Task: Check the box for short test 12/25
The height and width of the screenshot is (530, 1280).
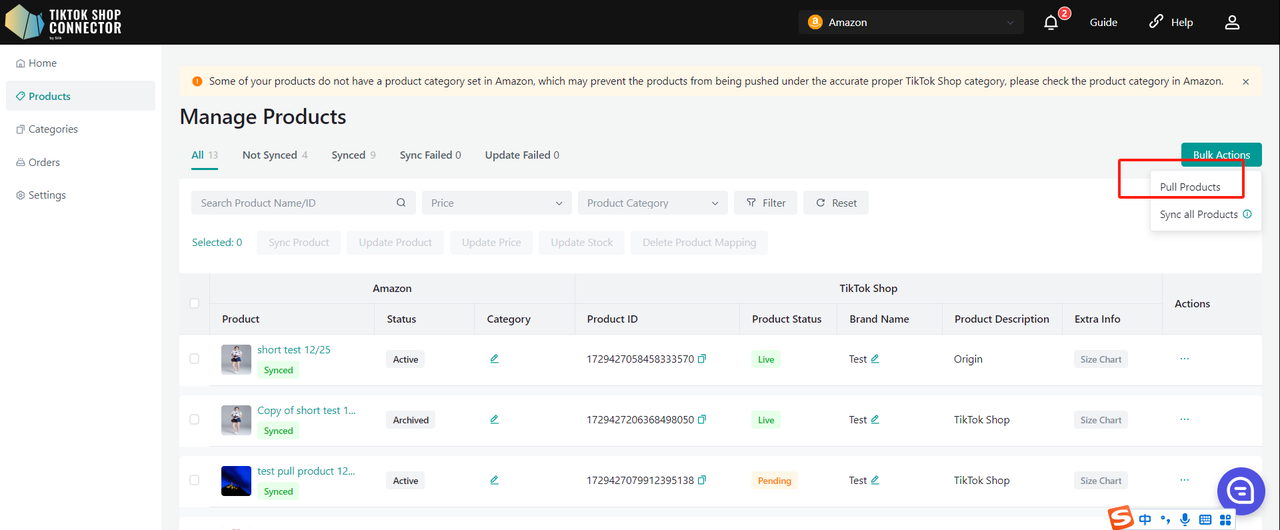Action: (x=194, y=359)
